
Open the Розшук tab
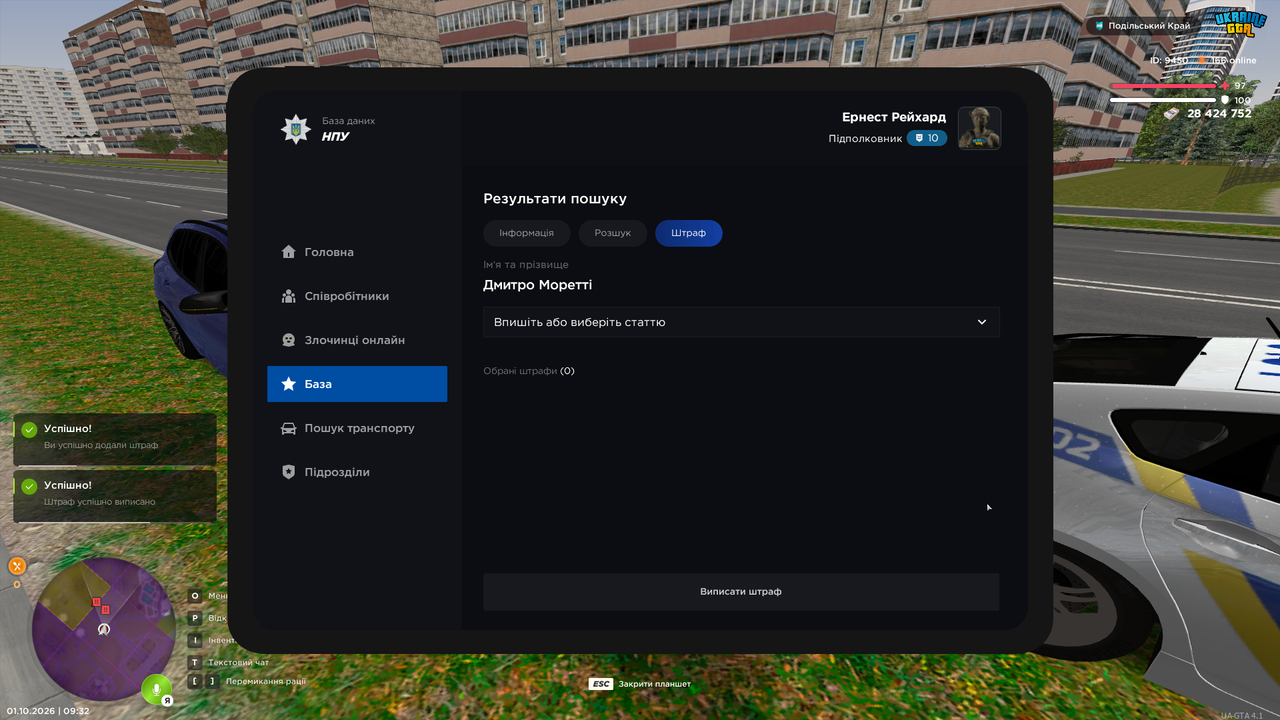[x=613, y=233]
